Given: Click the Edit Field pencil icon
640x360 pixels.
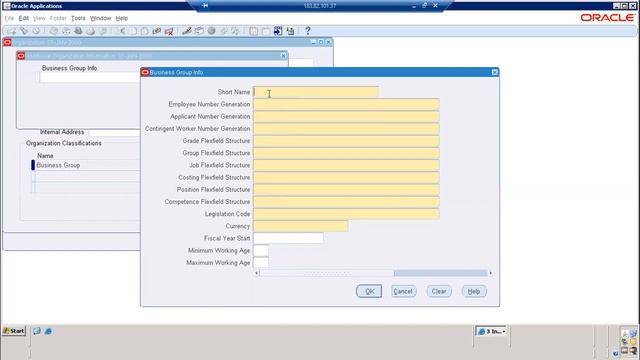Looking at the screenshot, I should coord(187,31).
